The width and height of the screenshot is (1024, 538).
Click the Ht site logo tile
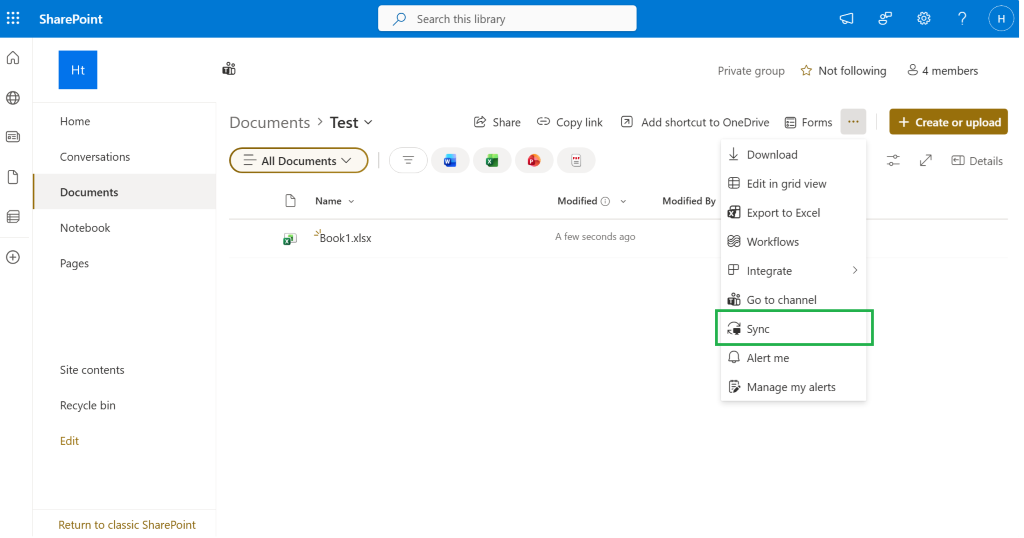(x=78, y=70)
